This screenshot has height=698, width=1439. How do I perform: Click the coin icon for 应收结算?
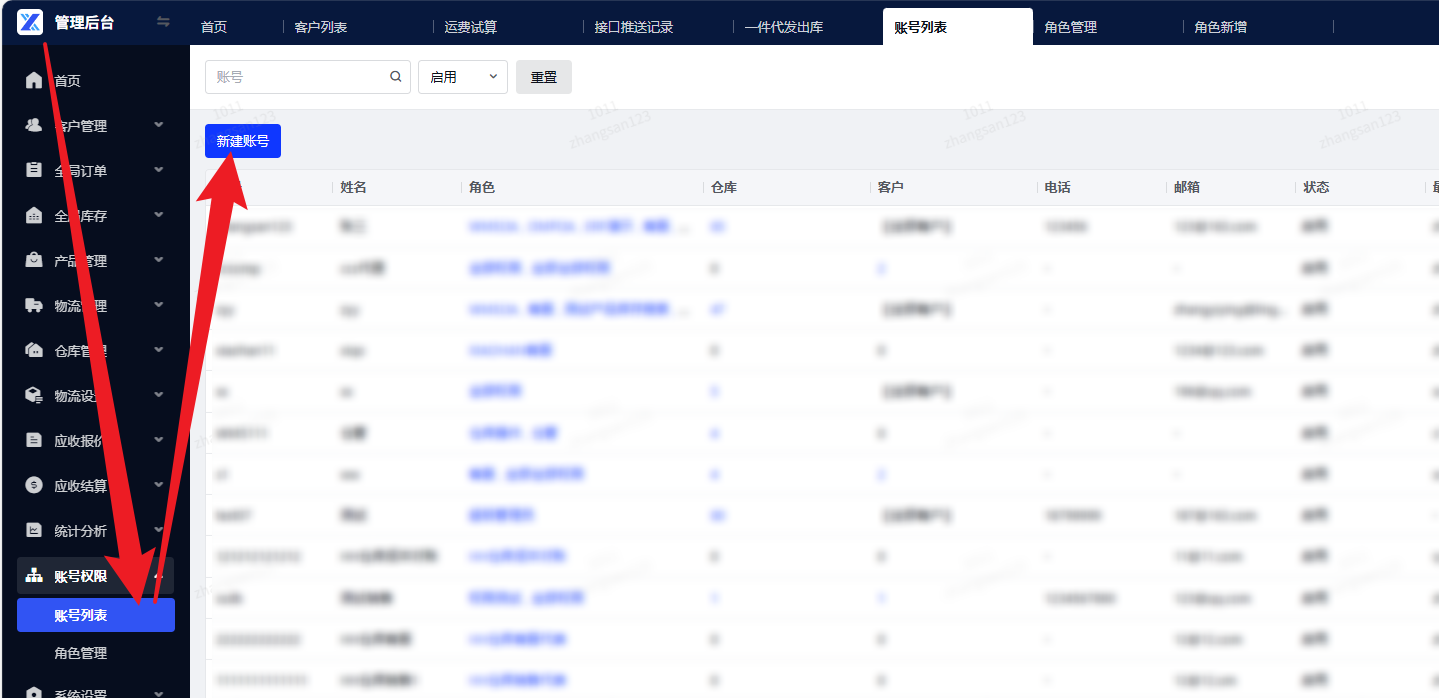coord(34,485)
